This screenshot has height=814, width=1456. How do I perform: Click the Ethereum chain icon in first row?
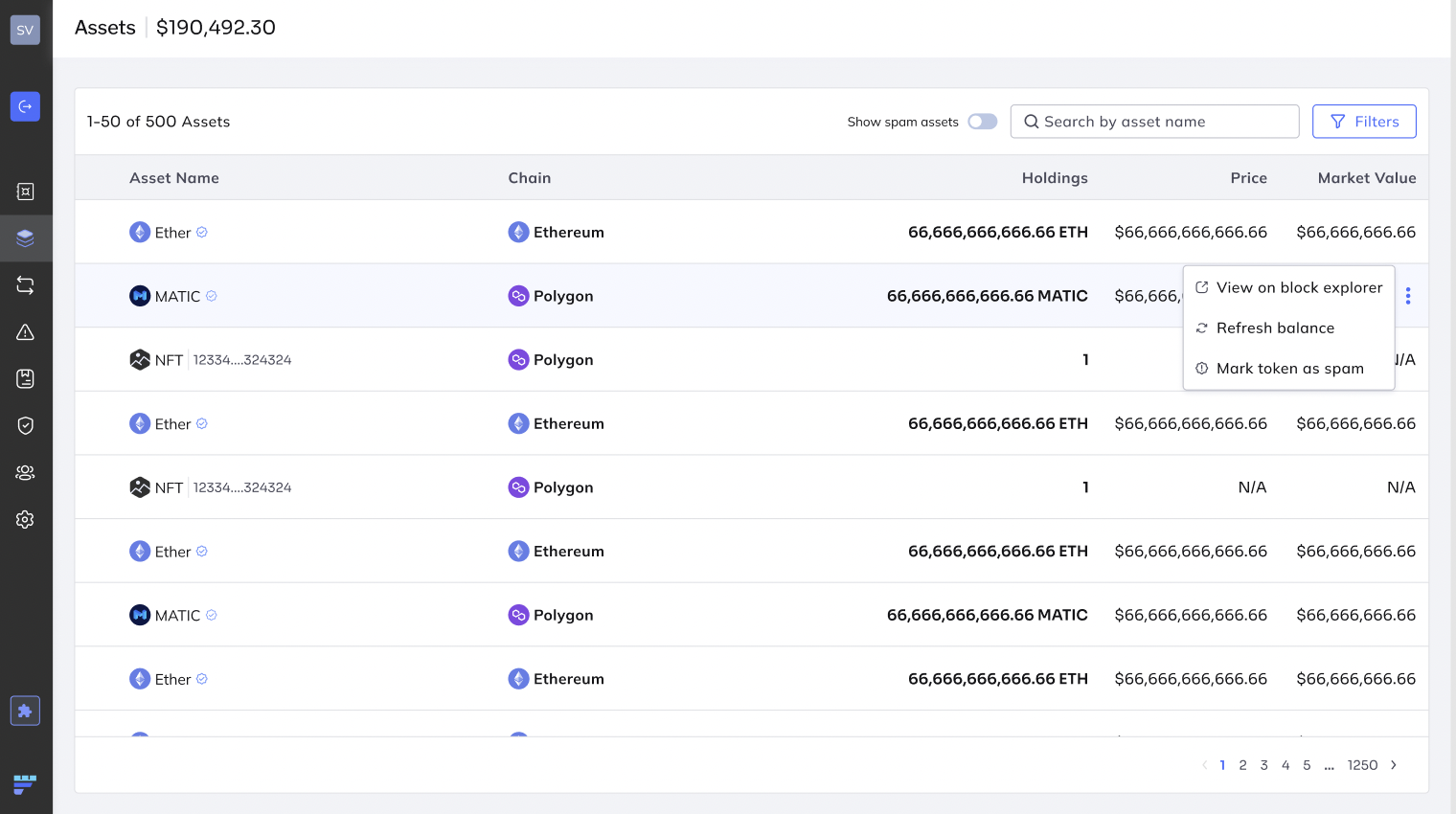[518, 232]
